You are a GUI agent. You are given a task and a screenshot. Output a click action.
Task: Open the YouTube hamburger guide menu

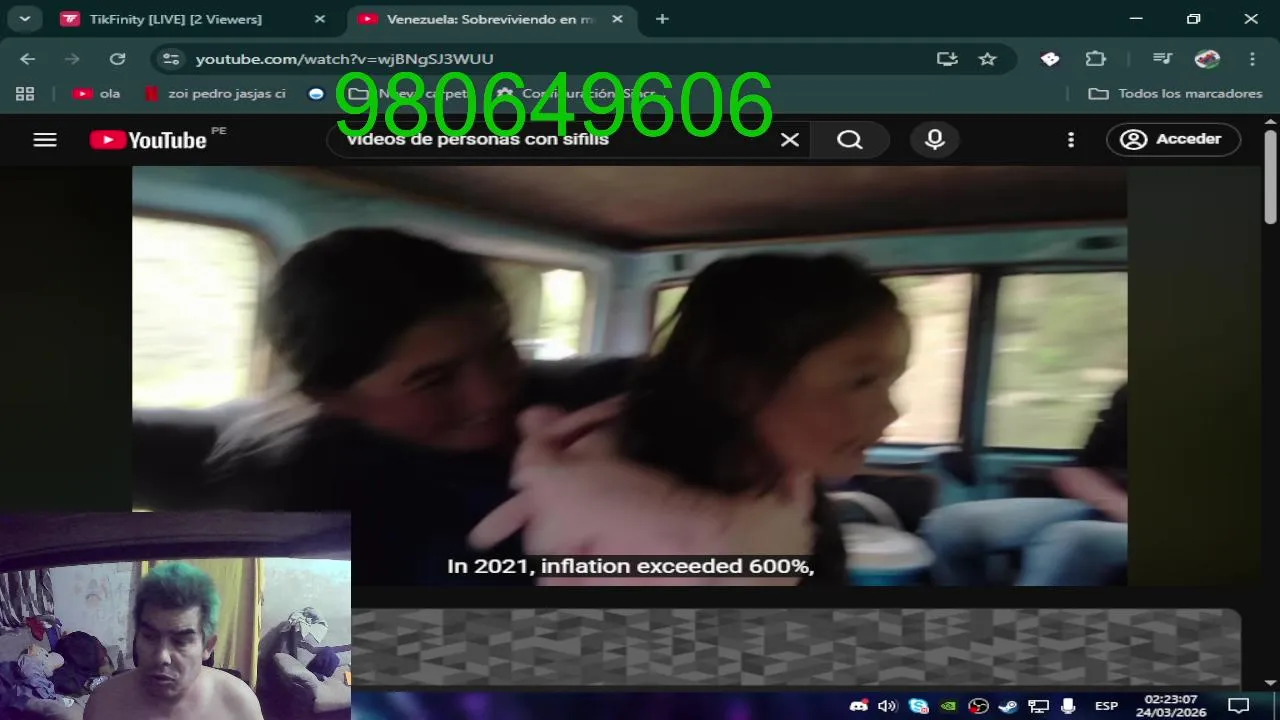(x=45, y=140)
